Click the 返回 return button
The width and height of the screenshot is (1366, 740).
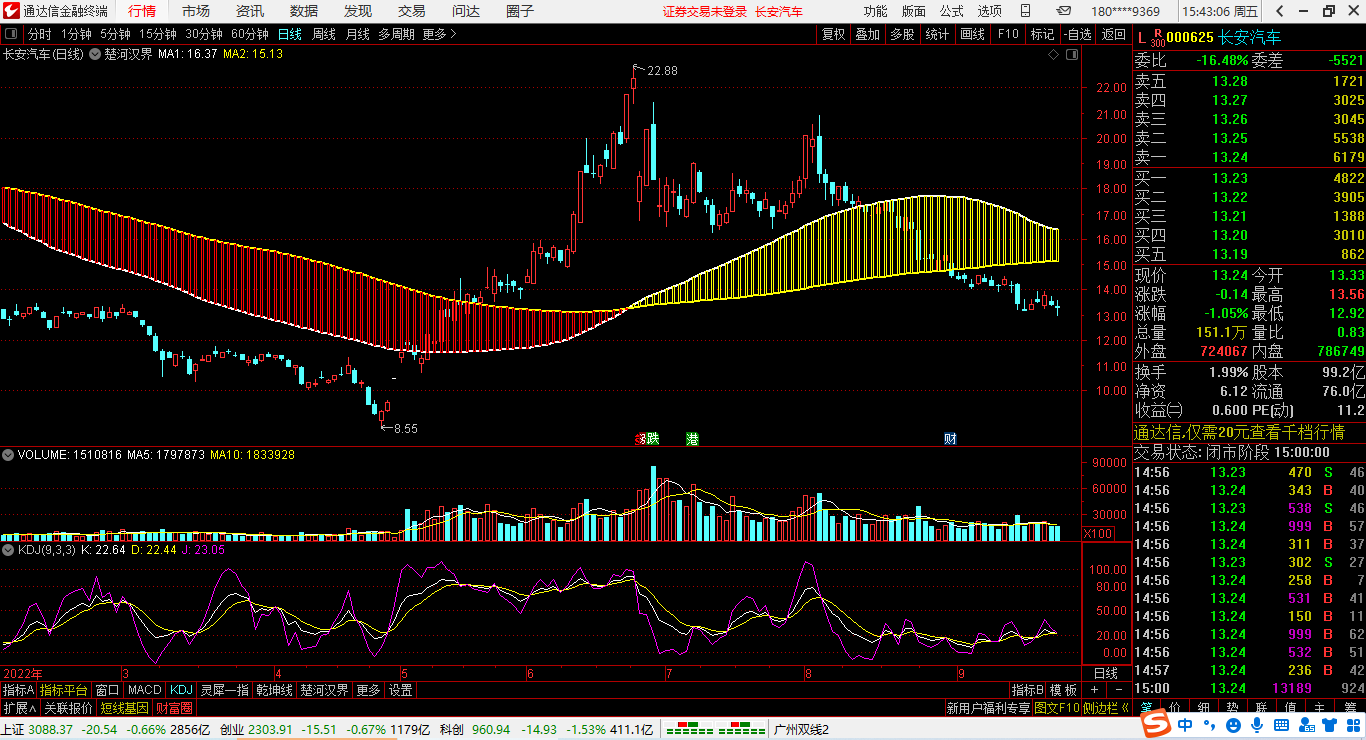[1113, 34]
